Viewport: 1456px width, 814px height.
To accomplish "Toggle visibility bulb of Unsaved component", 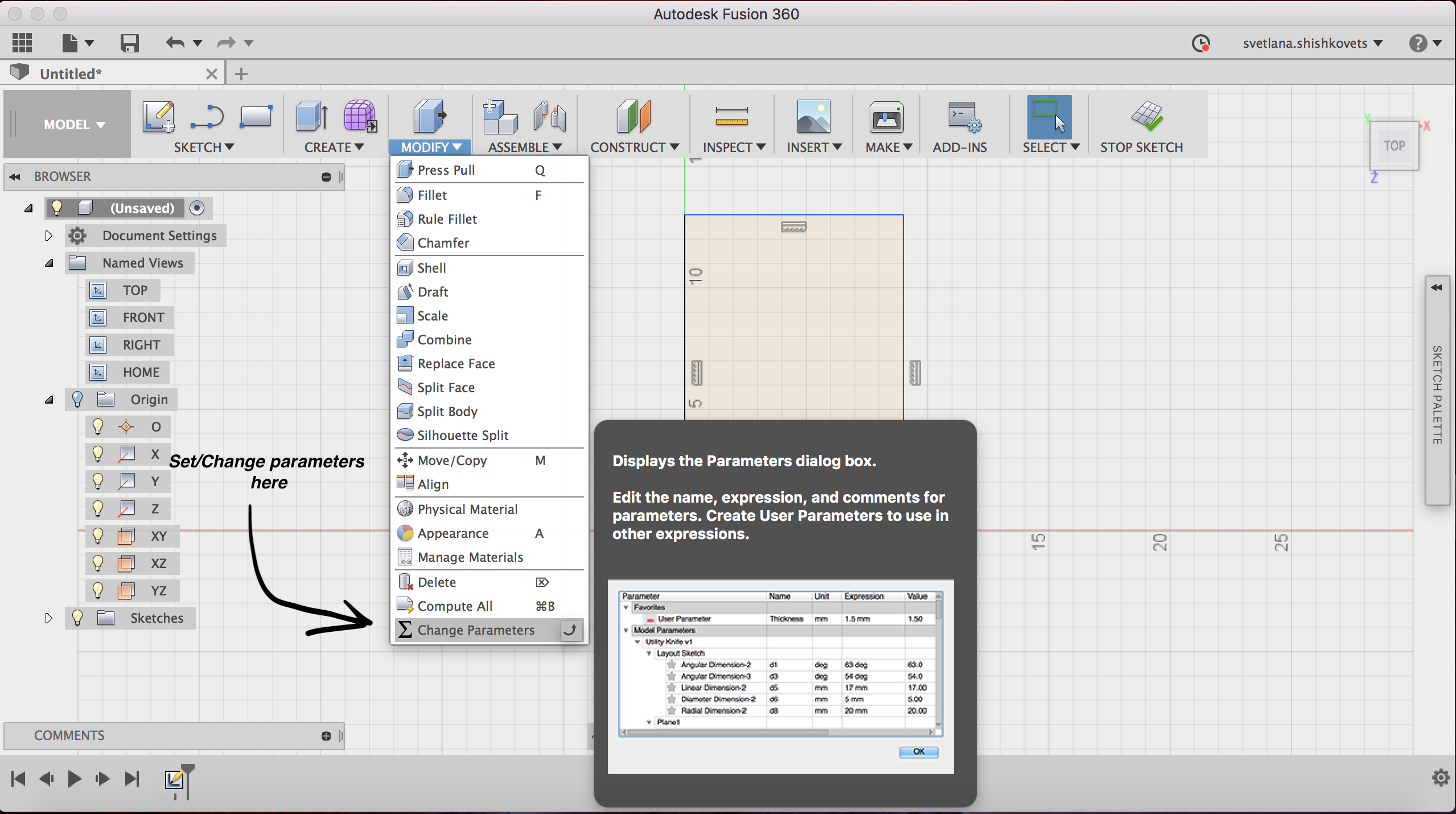I will click(57, 208).
